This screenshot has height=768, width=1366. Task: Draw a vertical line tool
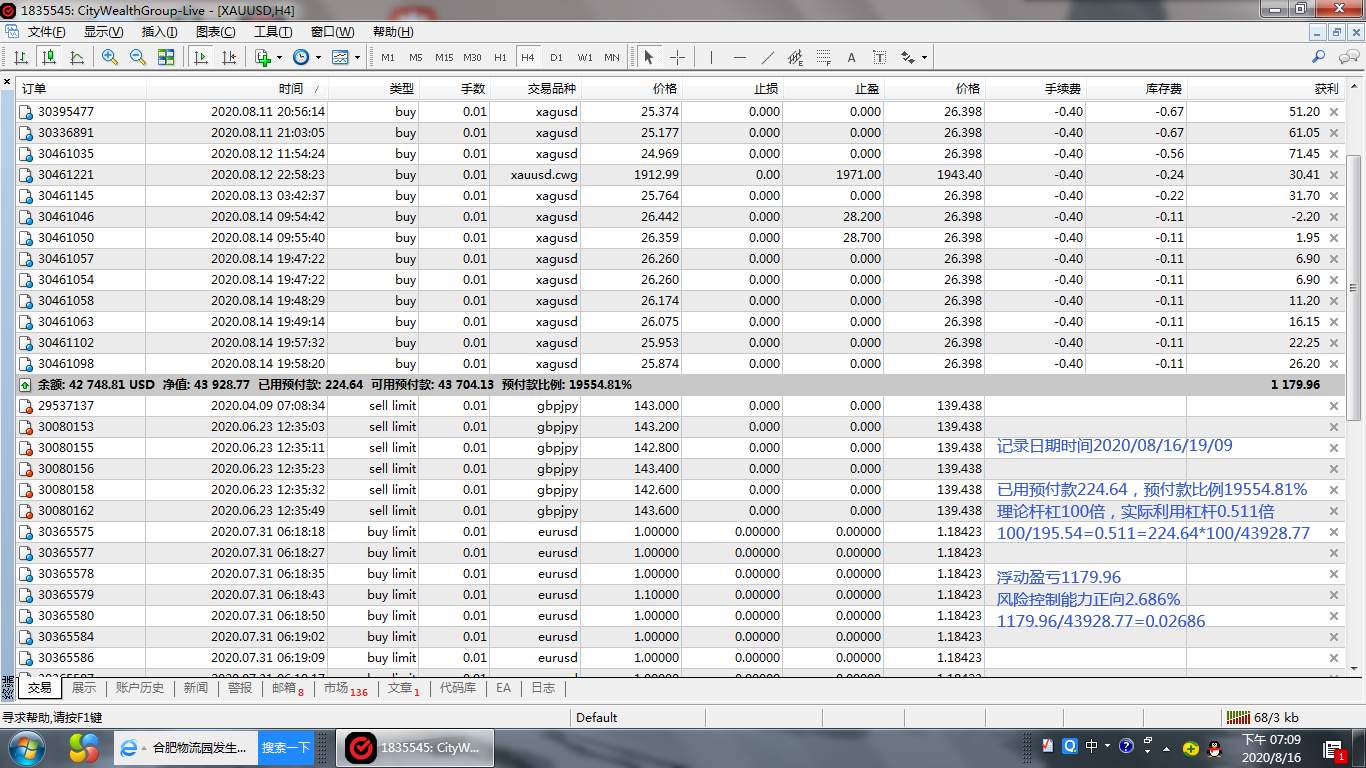[711, 57]
